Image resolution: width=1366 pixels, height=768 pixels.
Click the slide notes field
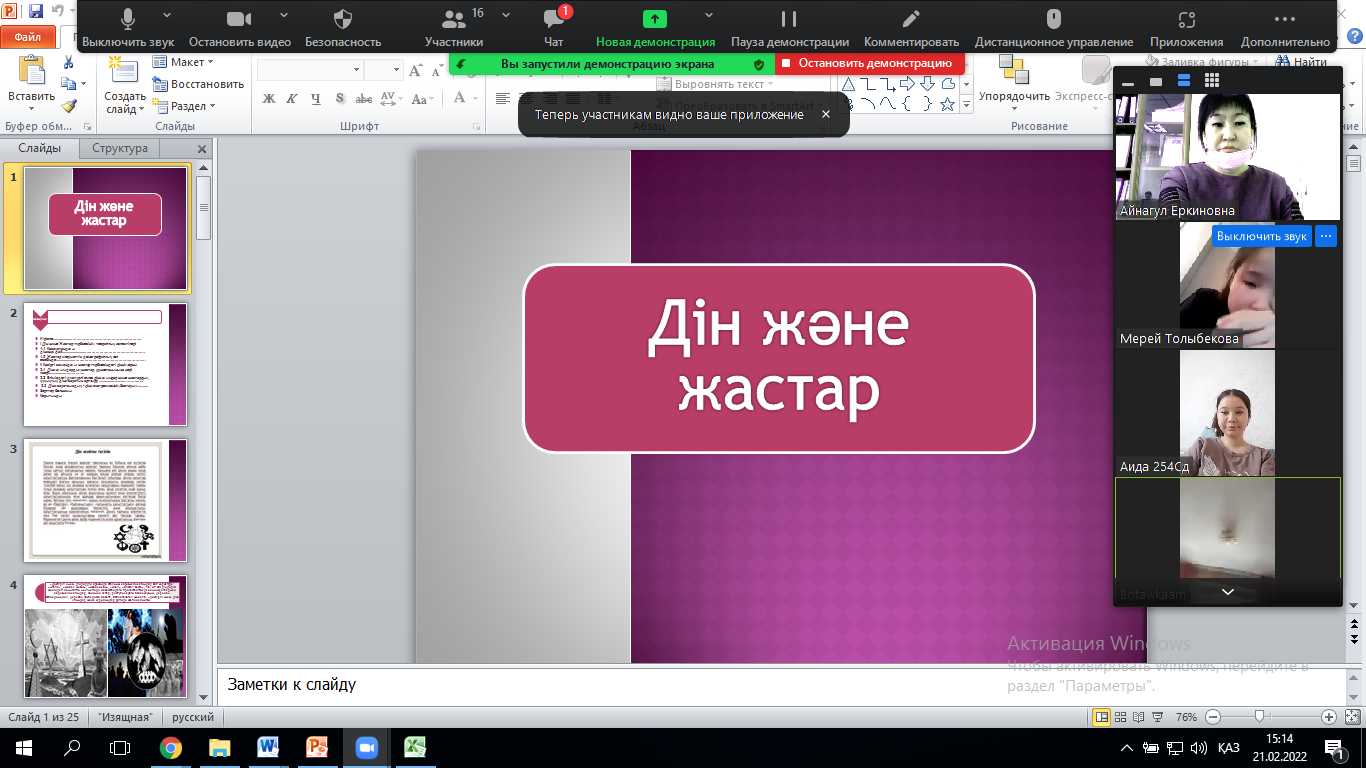point(780,685)
